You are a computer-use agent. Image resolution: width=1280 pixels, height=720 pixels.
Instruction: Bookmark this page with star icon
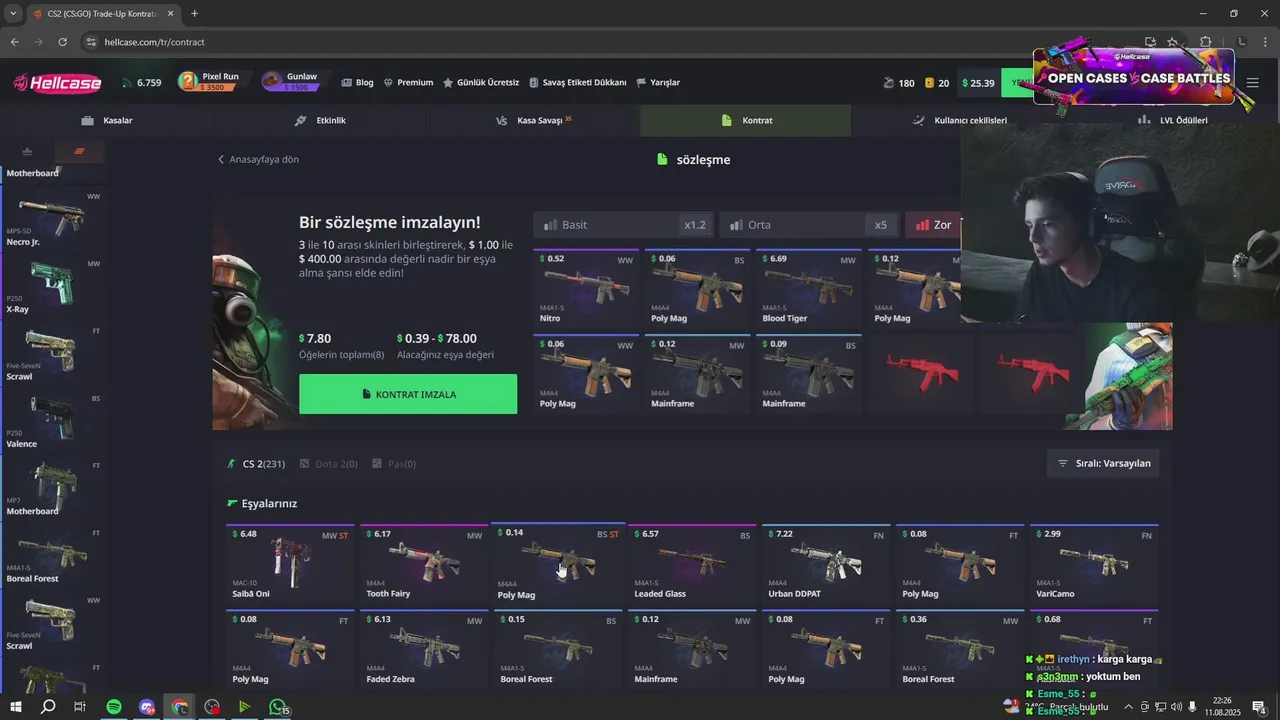pos(1173,42)
